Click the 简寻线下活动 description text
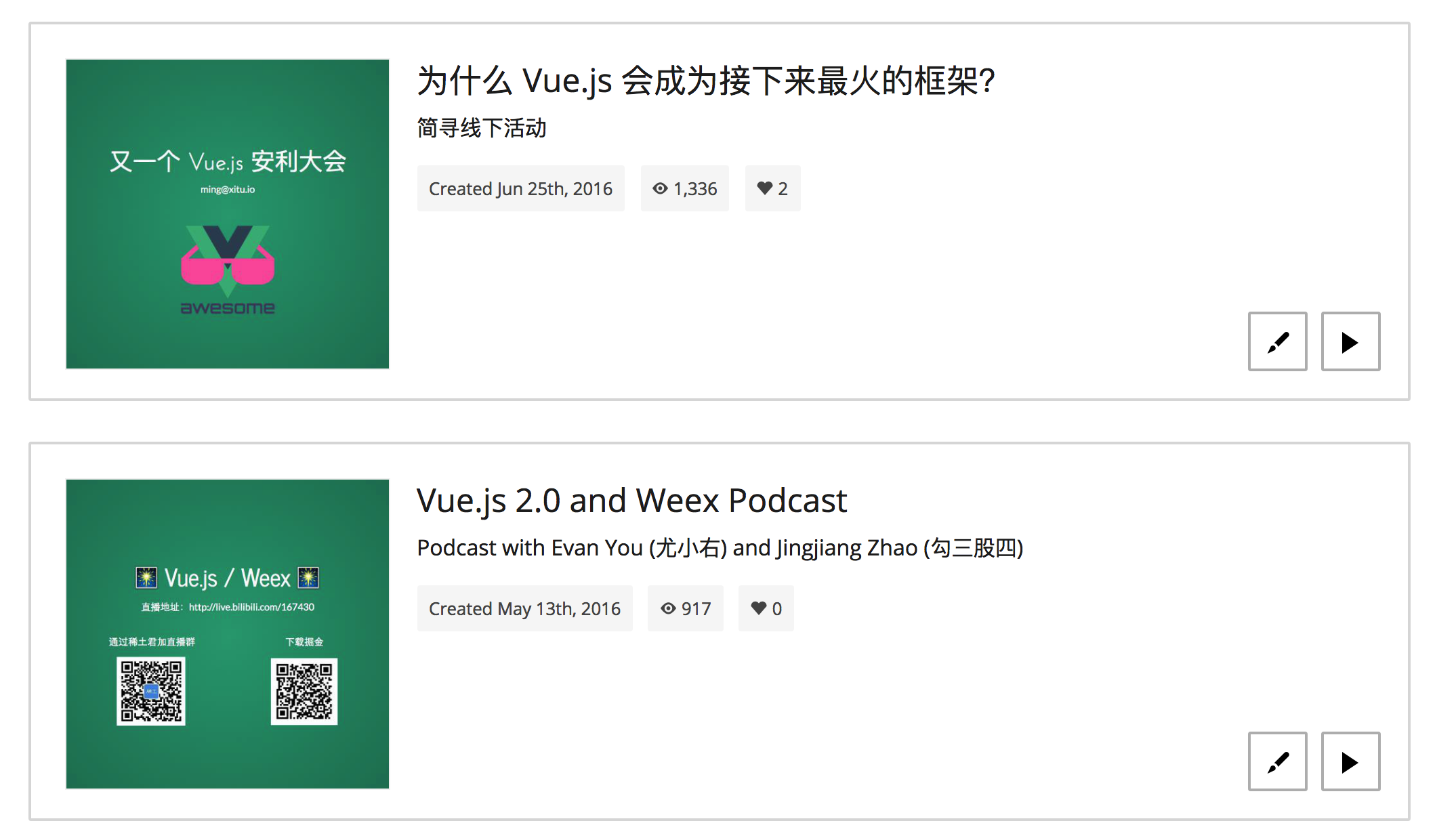The height and width of the screenshot is (840, 1435). point(482,128)
